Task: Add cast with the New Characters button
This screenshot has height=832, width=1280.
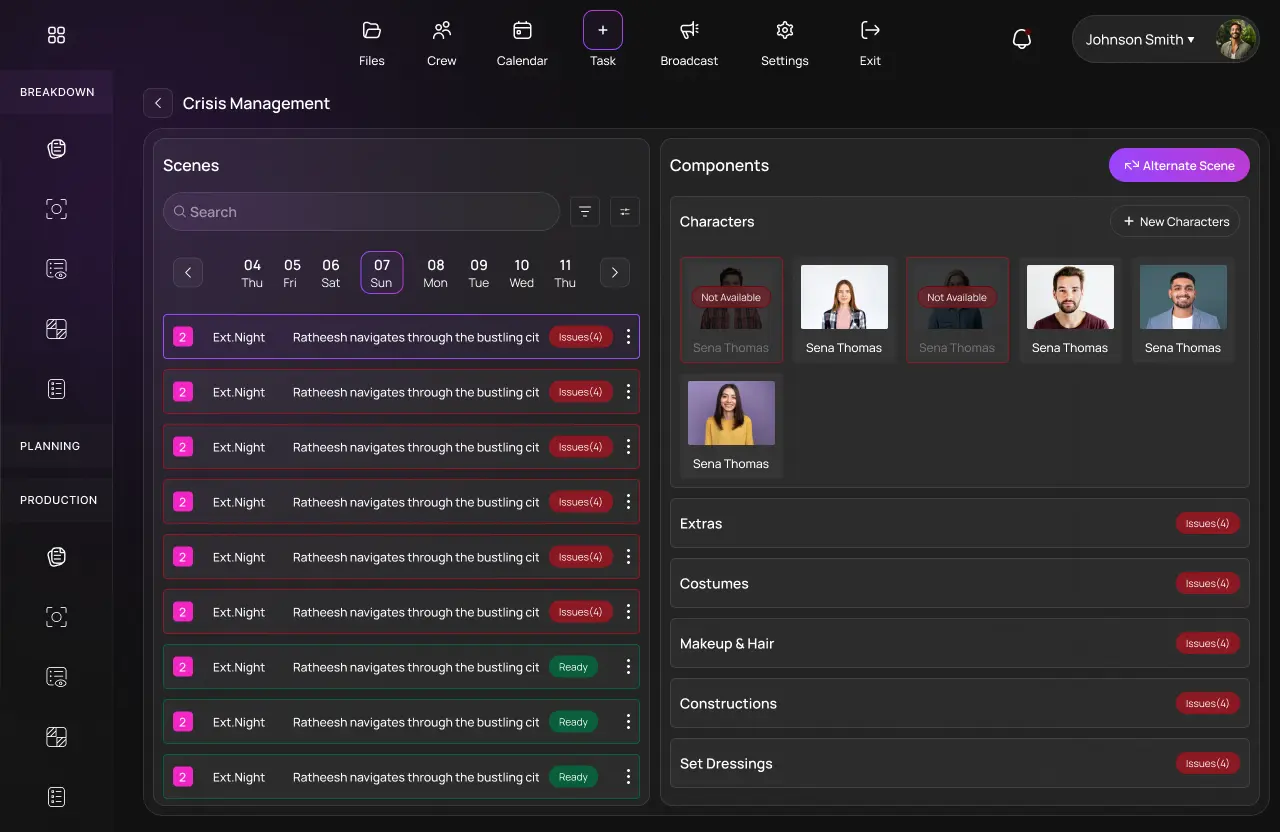Action: (x=1175, y=221)
